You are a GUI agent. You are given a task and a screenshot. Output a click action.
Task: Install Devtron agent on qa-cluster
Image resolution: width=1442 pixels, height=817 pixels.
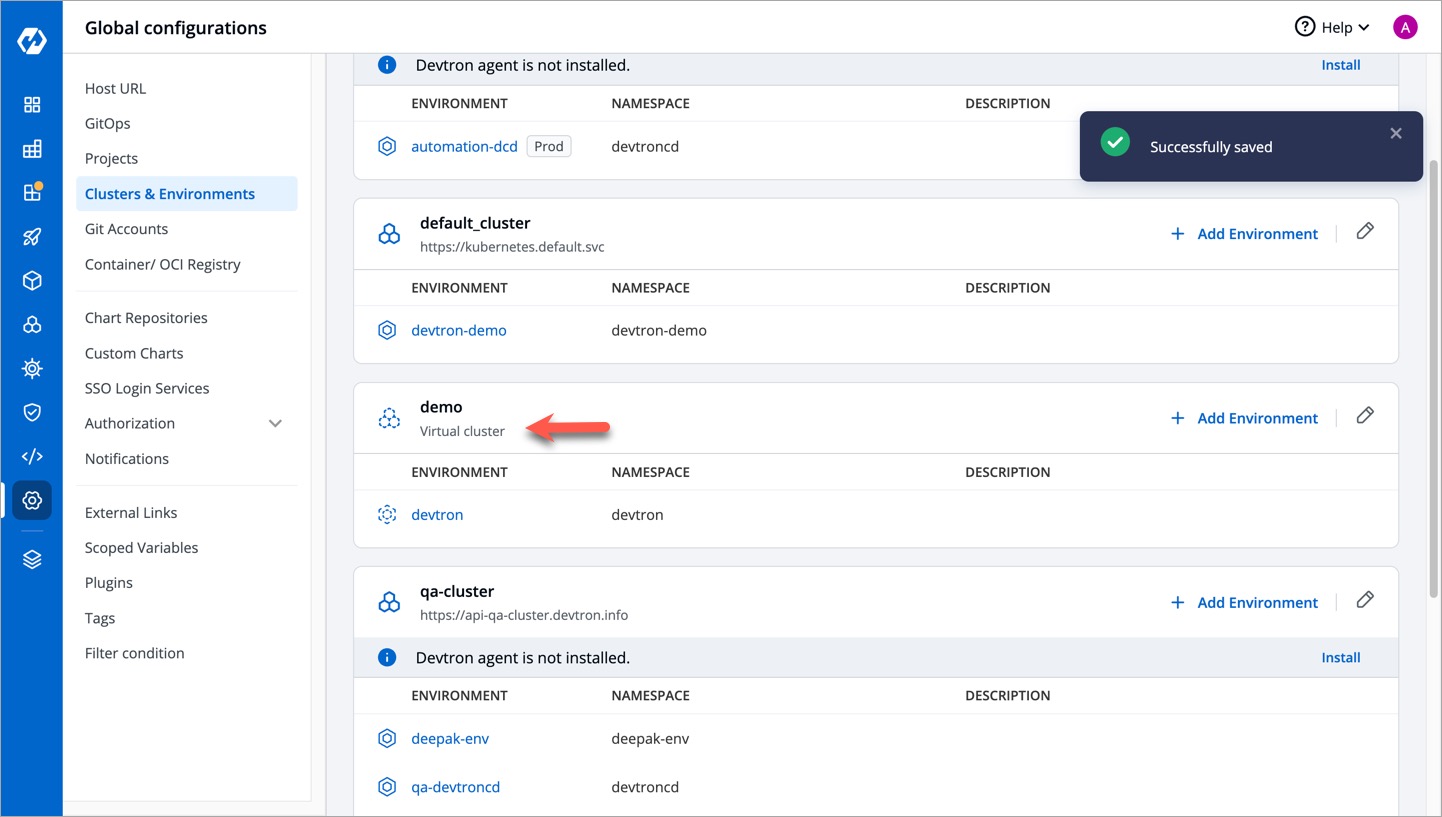[x=1341, y=657]
